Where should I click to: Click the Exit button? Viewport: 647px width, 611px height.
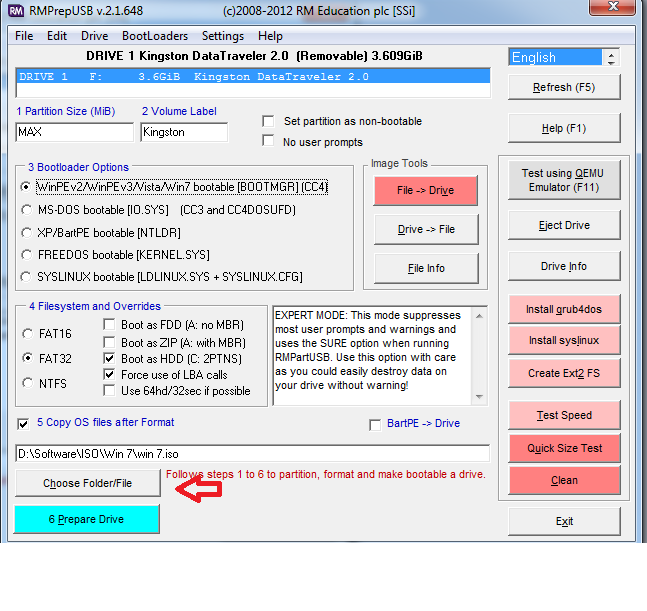(564, 521)
